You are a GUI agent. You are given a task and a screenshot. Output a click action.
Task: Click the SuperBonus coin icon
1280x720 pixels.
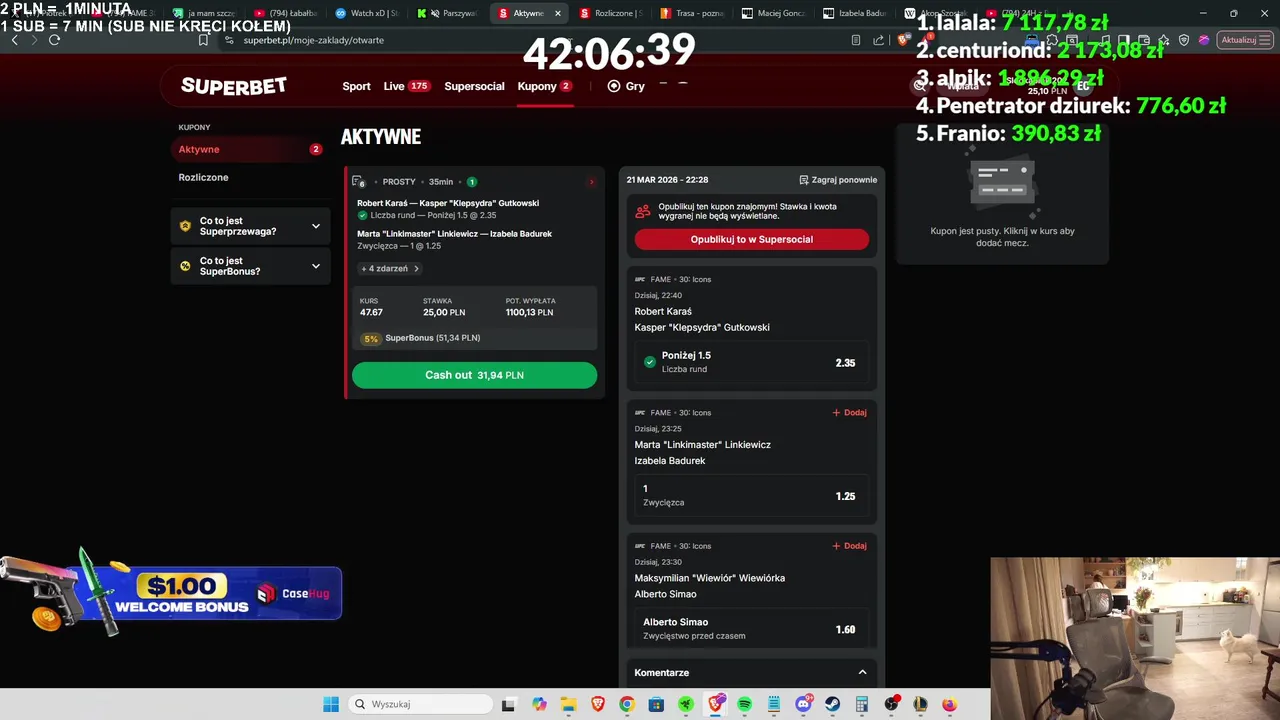tap(185, 266)
